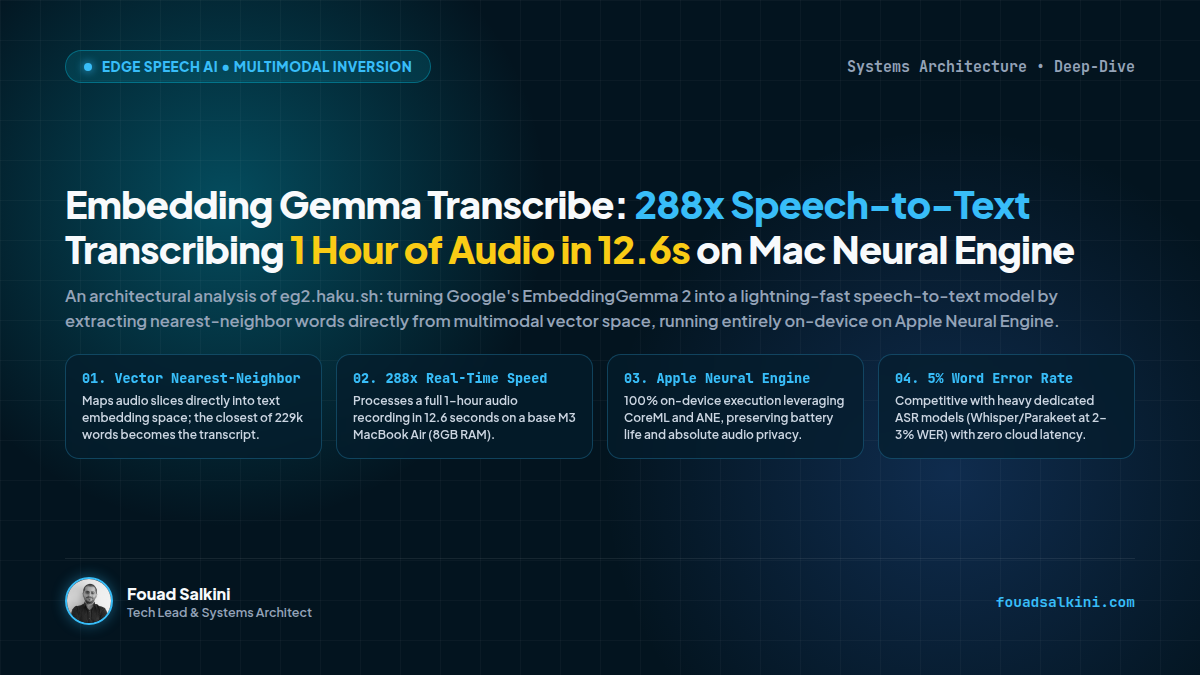The image size is (1200, 675).
Task: Click the 'Processes a full 1-hour audio' description
Action: pos(464,418)
